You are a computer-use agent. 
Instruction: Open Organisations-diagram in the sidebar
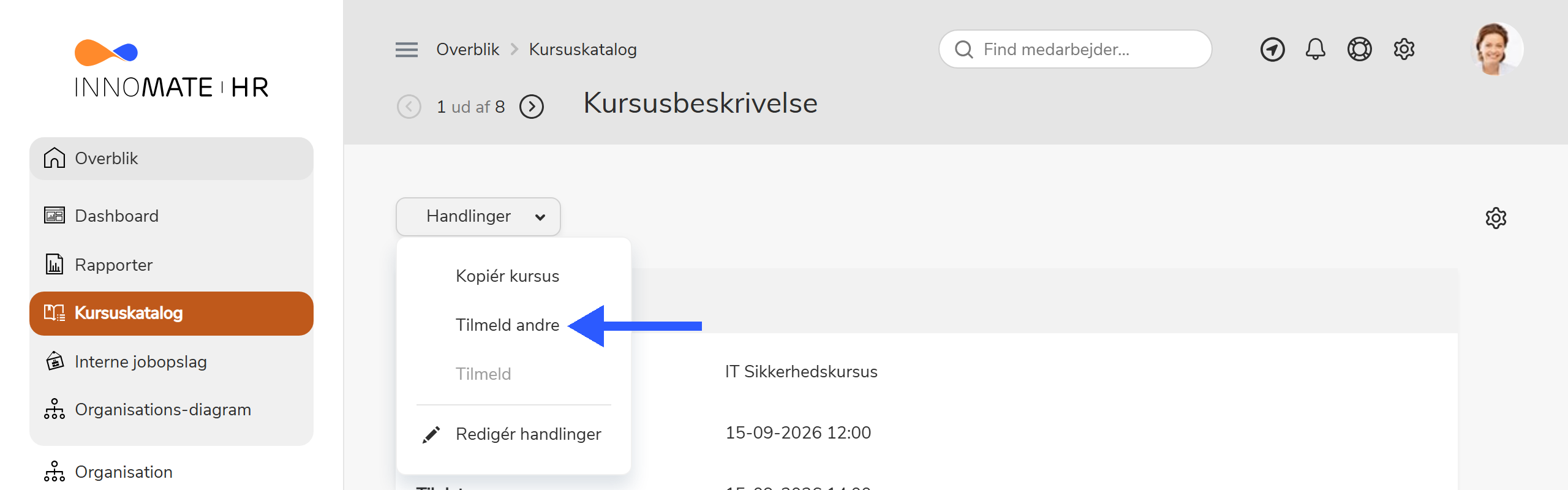(171, 409)
